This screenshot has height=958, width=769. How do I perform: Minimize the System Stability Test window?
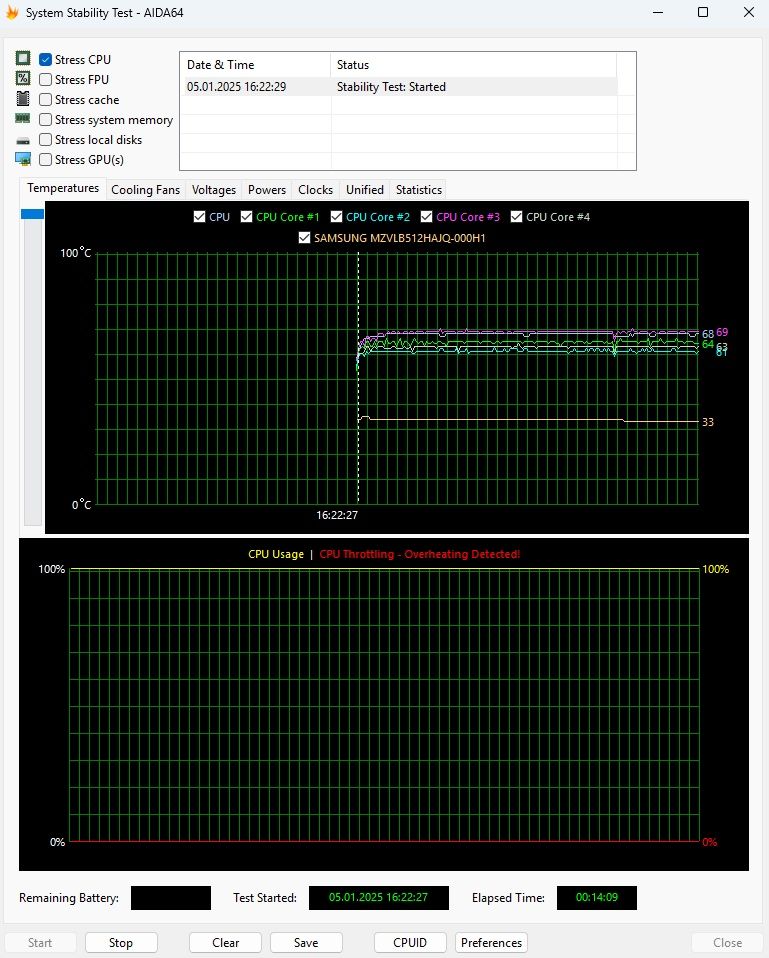click(658, 12)
